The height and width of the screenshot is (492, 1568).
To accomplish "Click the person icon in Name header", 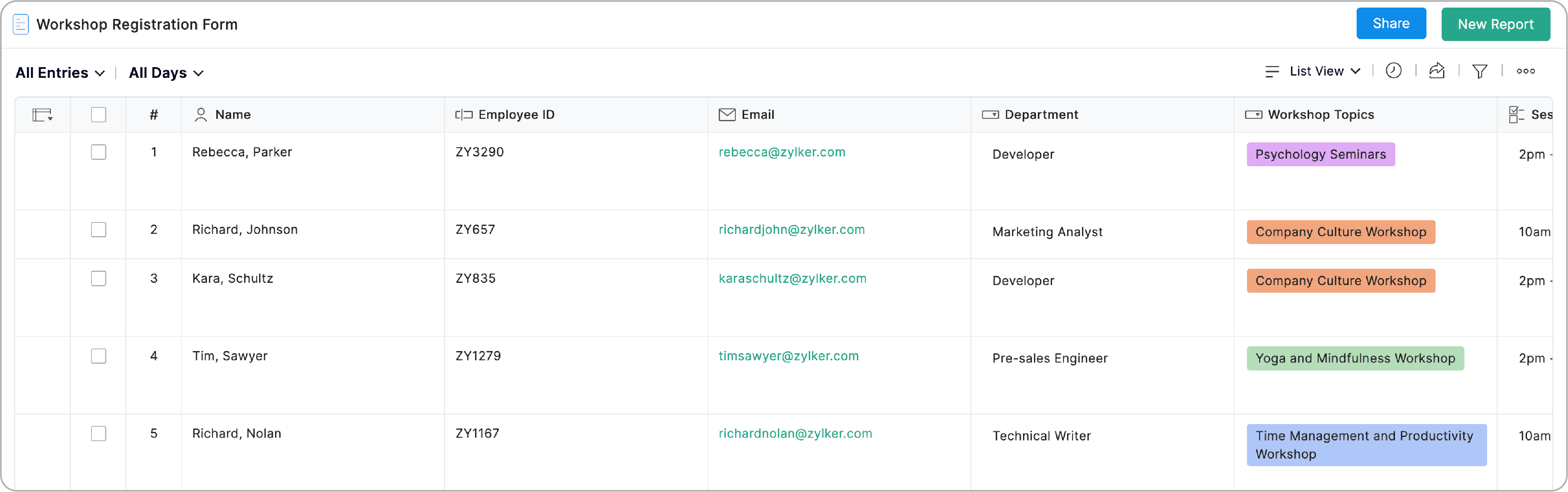I will pyautogui.click(x=201, y=115).
